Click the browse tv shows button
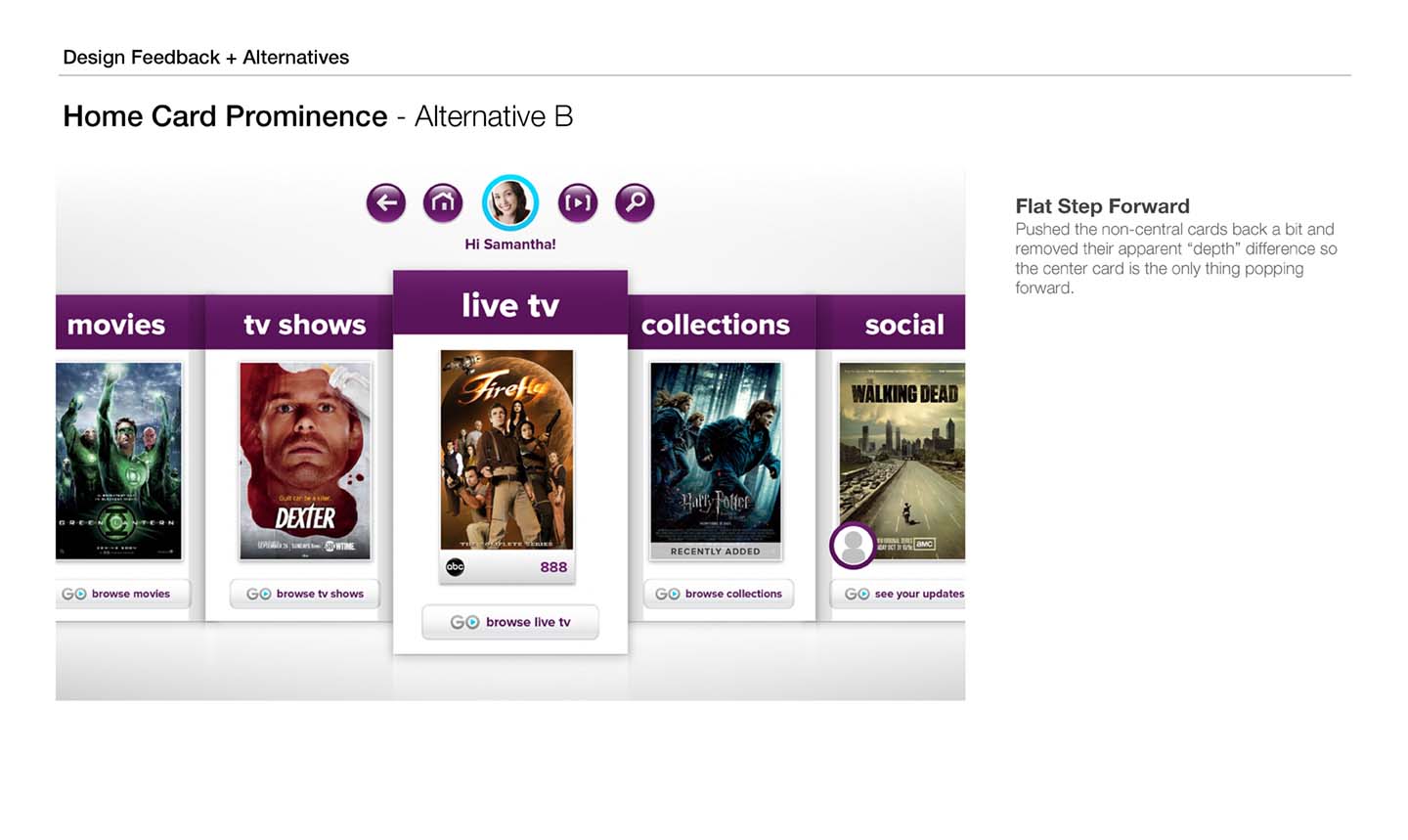Viewport: 1408px width, 840px height. tap(305, 594)
